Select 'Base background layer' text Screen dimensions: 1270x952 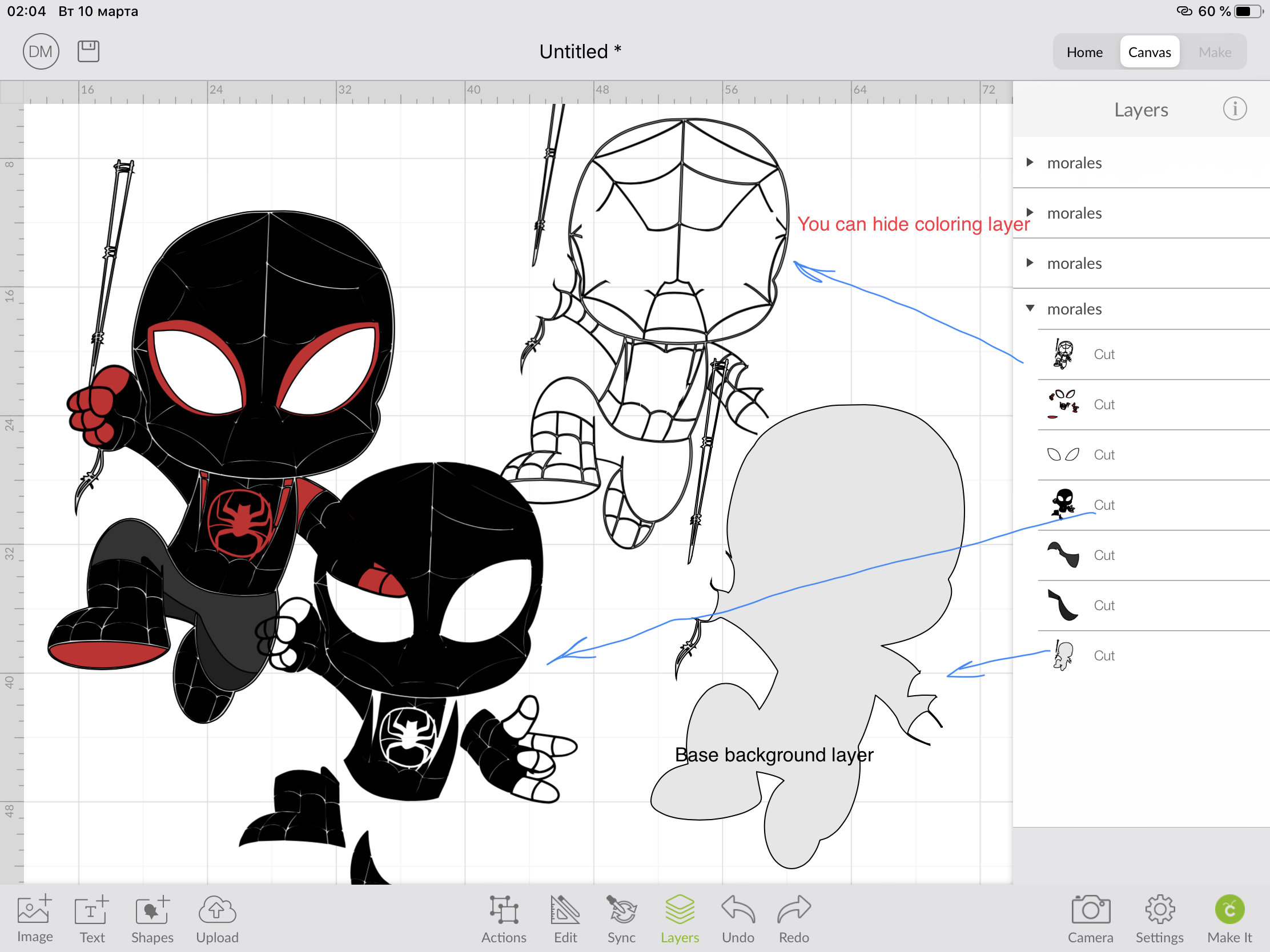click(x=774, y=755)
